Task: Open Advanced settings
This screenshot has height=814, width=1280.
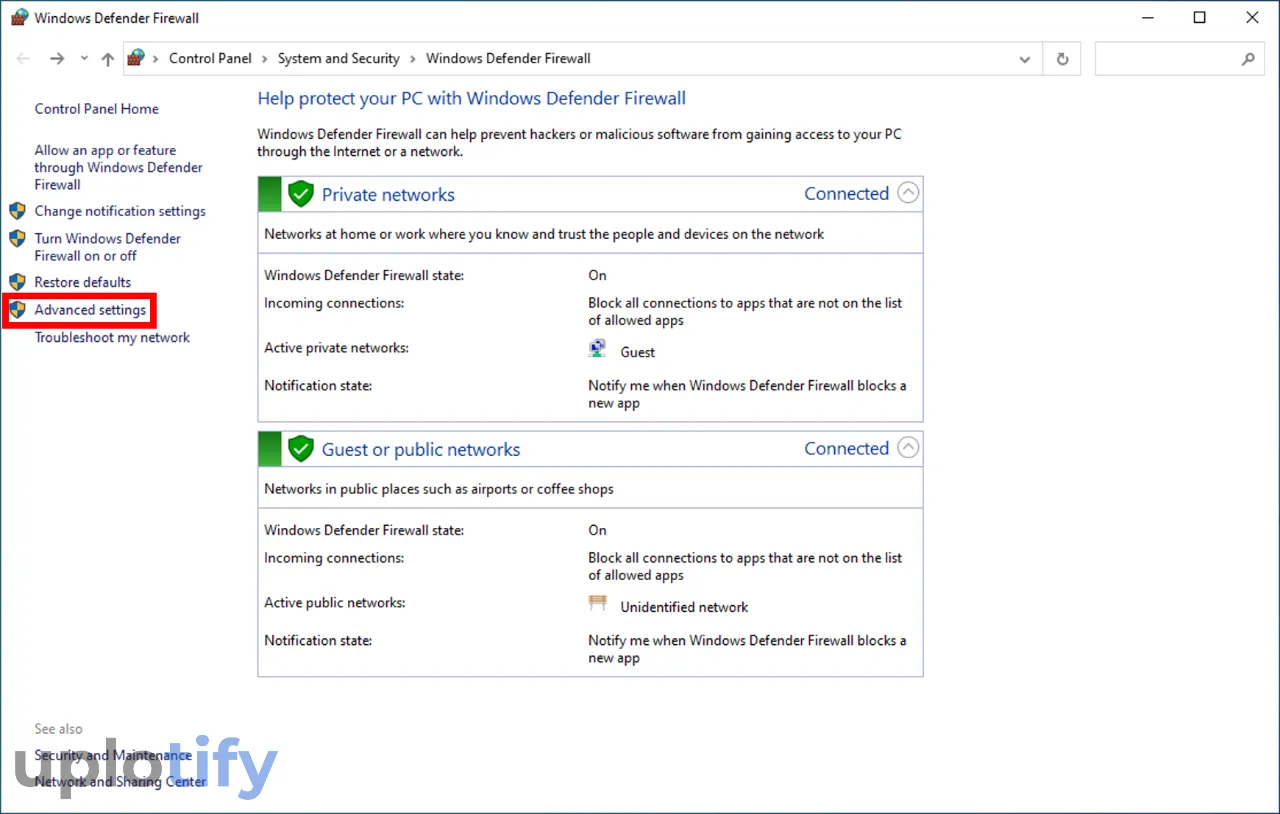Action: 90,310
